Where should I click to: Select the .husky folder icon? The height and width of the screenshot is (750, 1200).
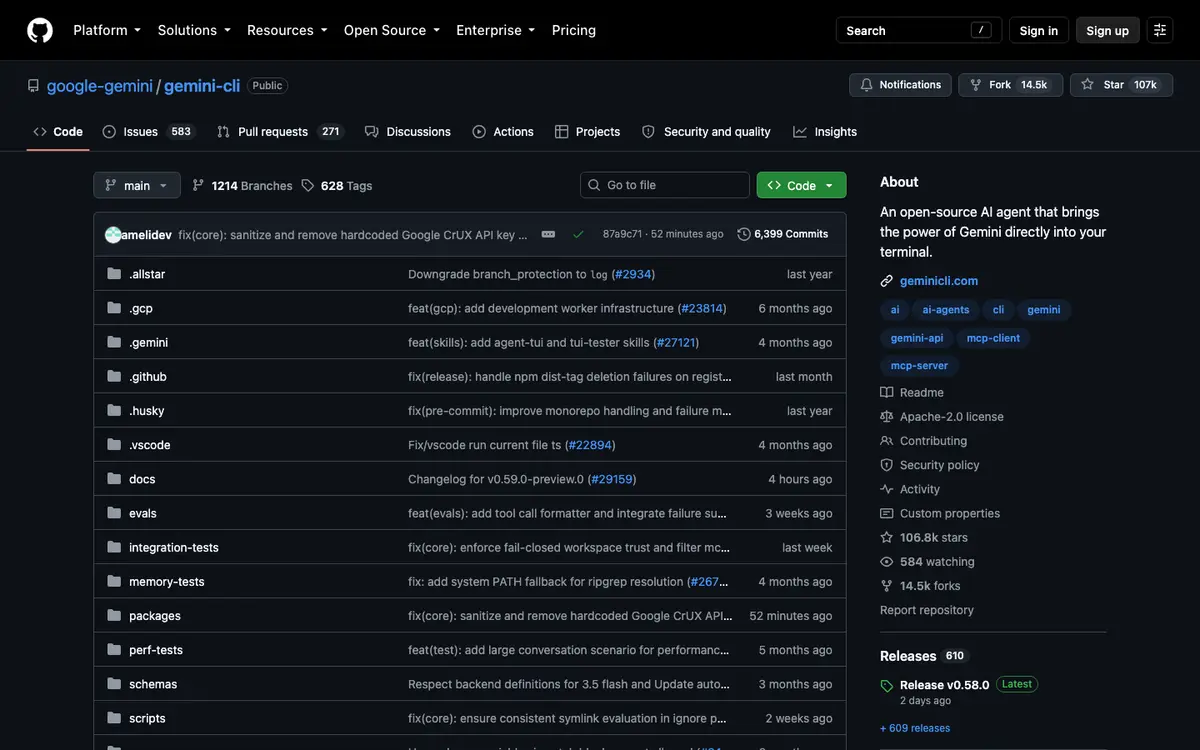point(114,410)
